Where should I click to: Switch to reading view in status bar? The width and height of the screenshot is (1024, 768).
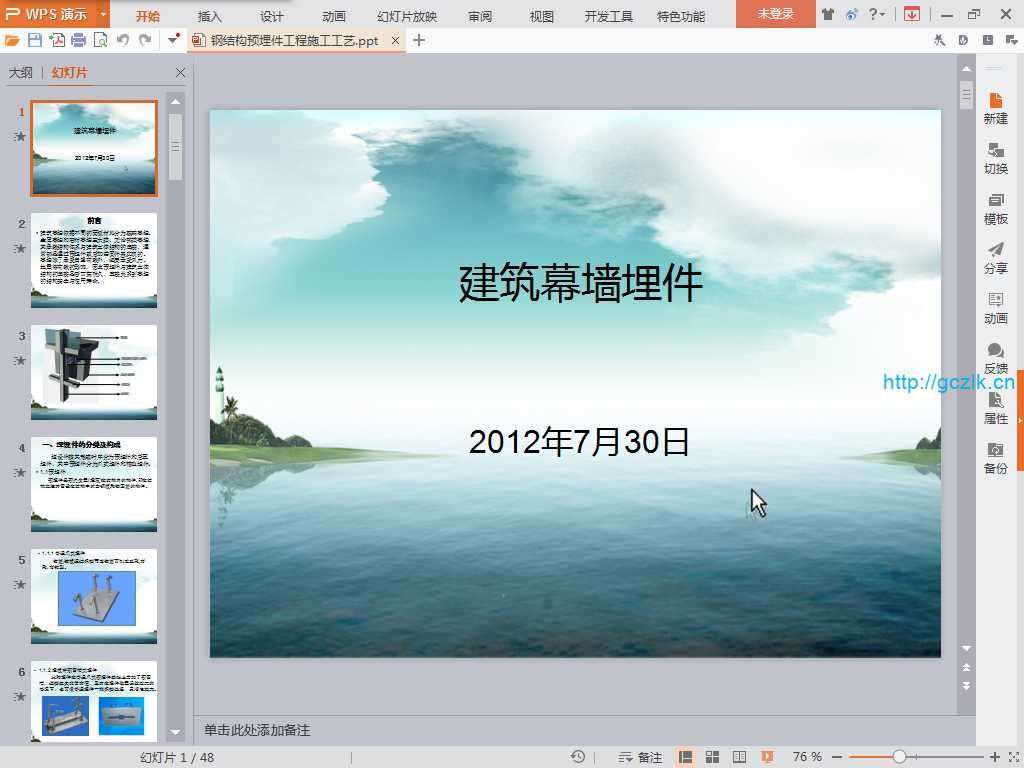point(740,757)
